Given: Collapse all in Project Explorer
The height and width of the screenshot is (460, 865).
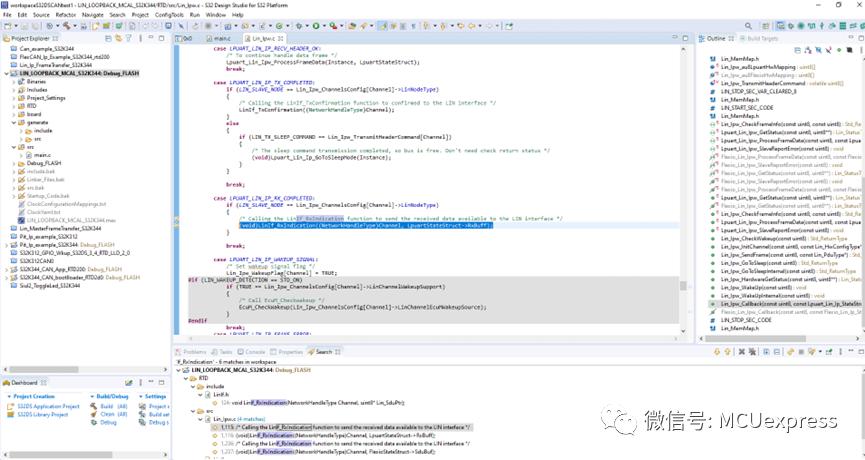Looking at the screenshot, I should tap(109, 39).
